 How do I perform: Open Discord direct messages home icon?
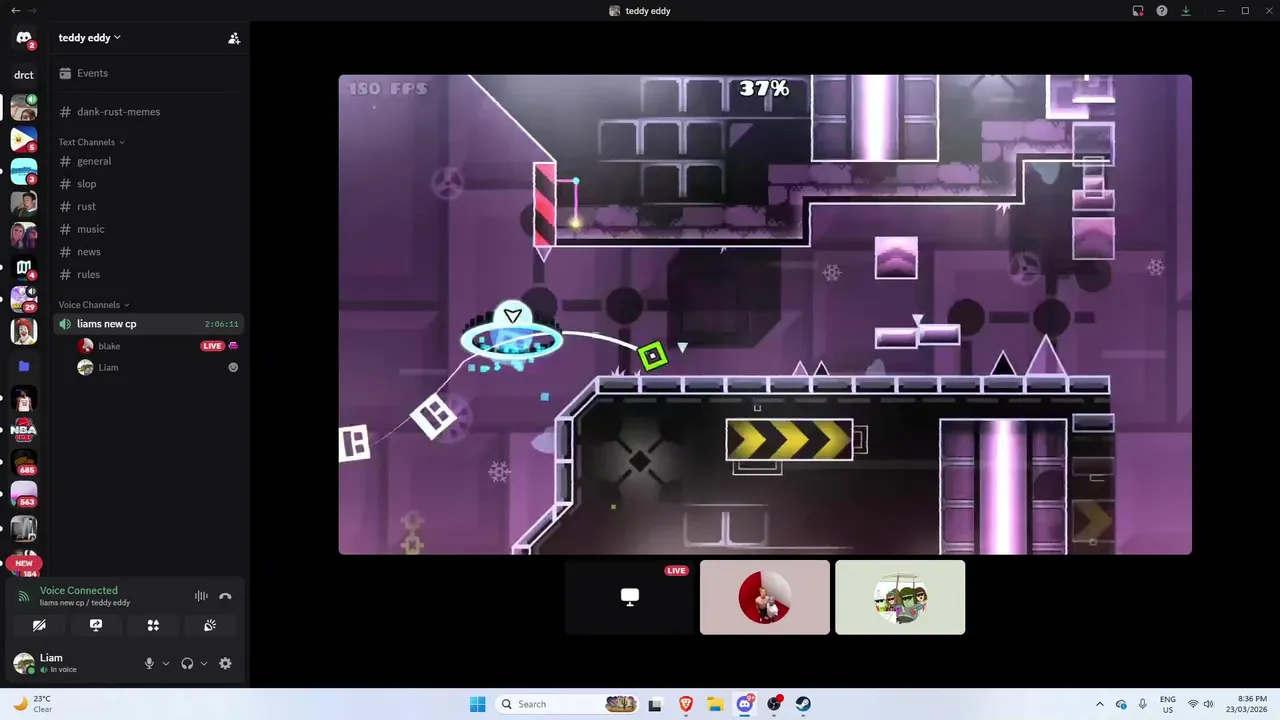(24, 39)
